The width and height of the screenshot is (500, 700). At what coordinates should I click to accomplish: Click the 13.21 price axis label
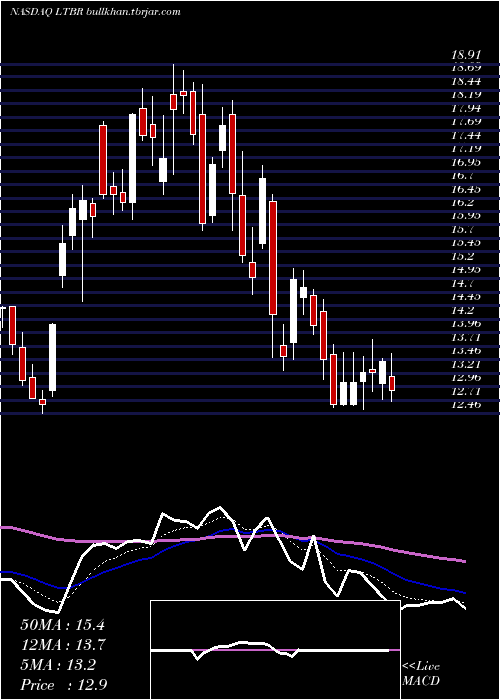point(467,364)
